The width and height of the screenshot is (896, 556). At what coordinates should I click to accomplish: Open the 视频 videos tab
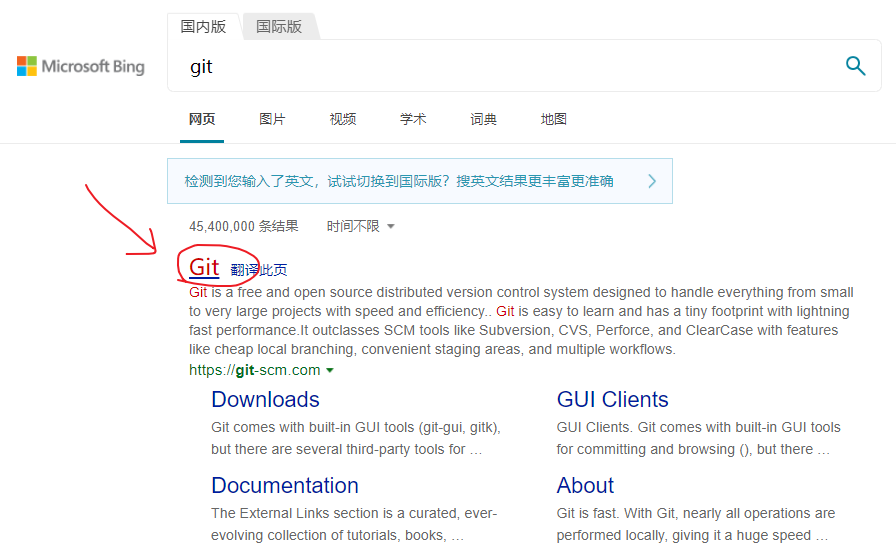pos(343,119)
